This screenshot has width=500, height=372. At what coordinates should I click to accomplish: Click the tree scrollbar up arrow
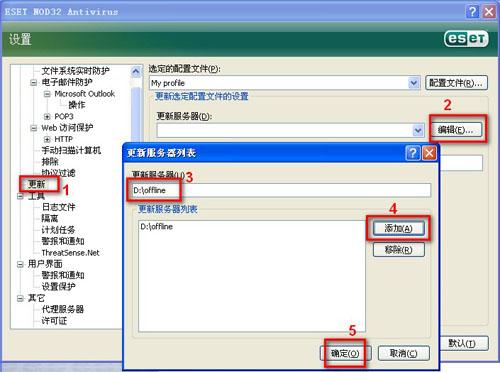coord(136,71)
